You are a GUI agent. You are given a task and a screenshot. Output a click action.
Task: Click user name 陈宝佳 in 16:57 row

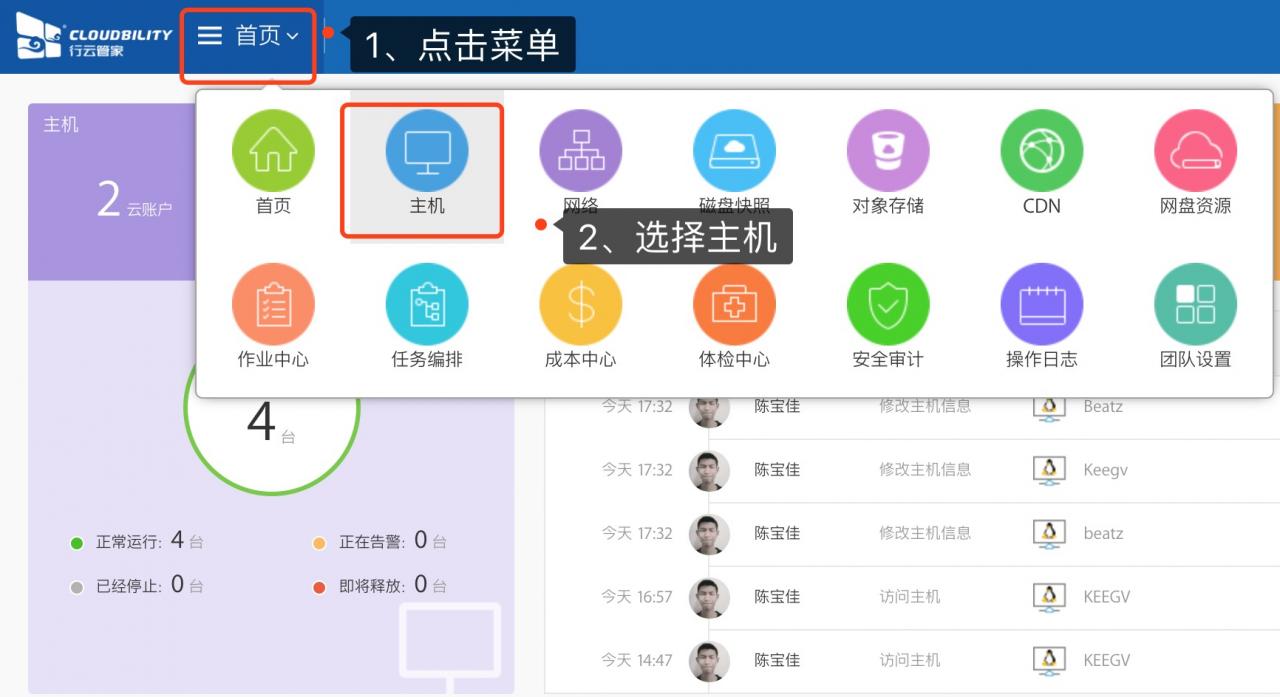[x=777, y=597]
